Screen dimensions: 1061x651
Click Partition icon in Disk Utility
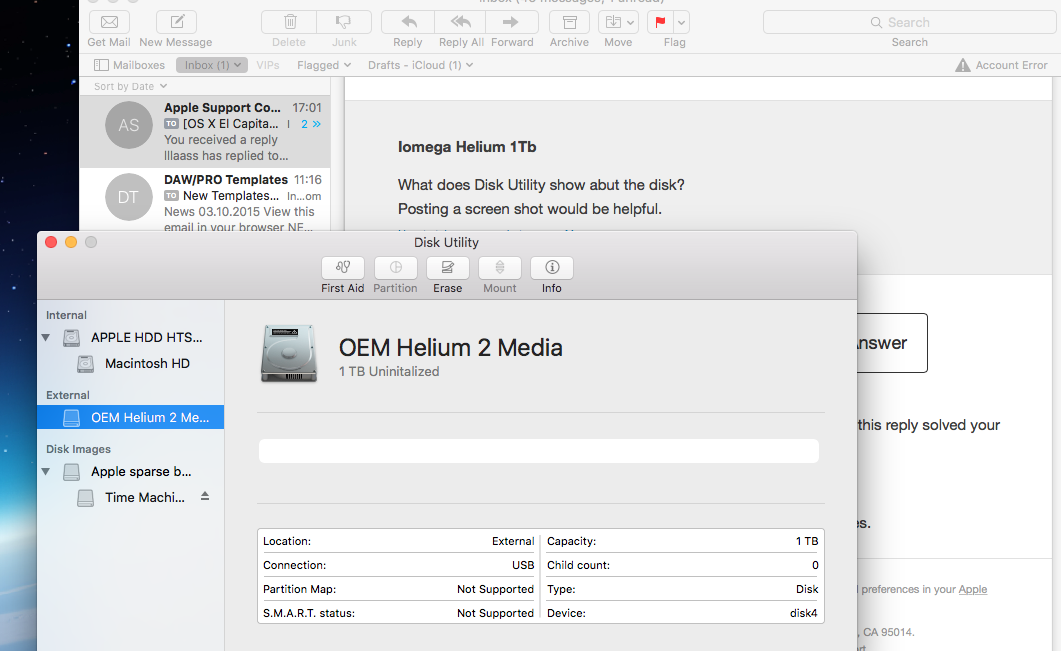point(395,268)
